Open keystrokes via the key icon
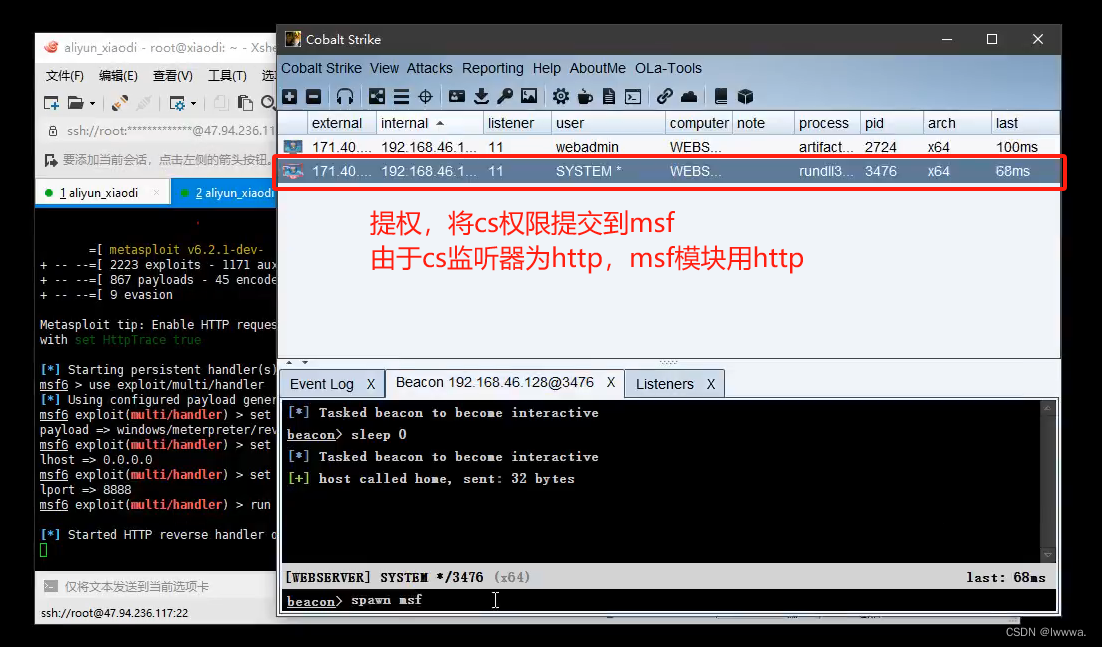This screenshot has height=647, width=1102. coord(505,96)
